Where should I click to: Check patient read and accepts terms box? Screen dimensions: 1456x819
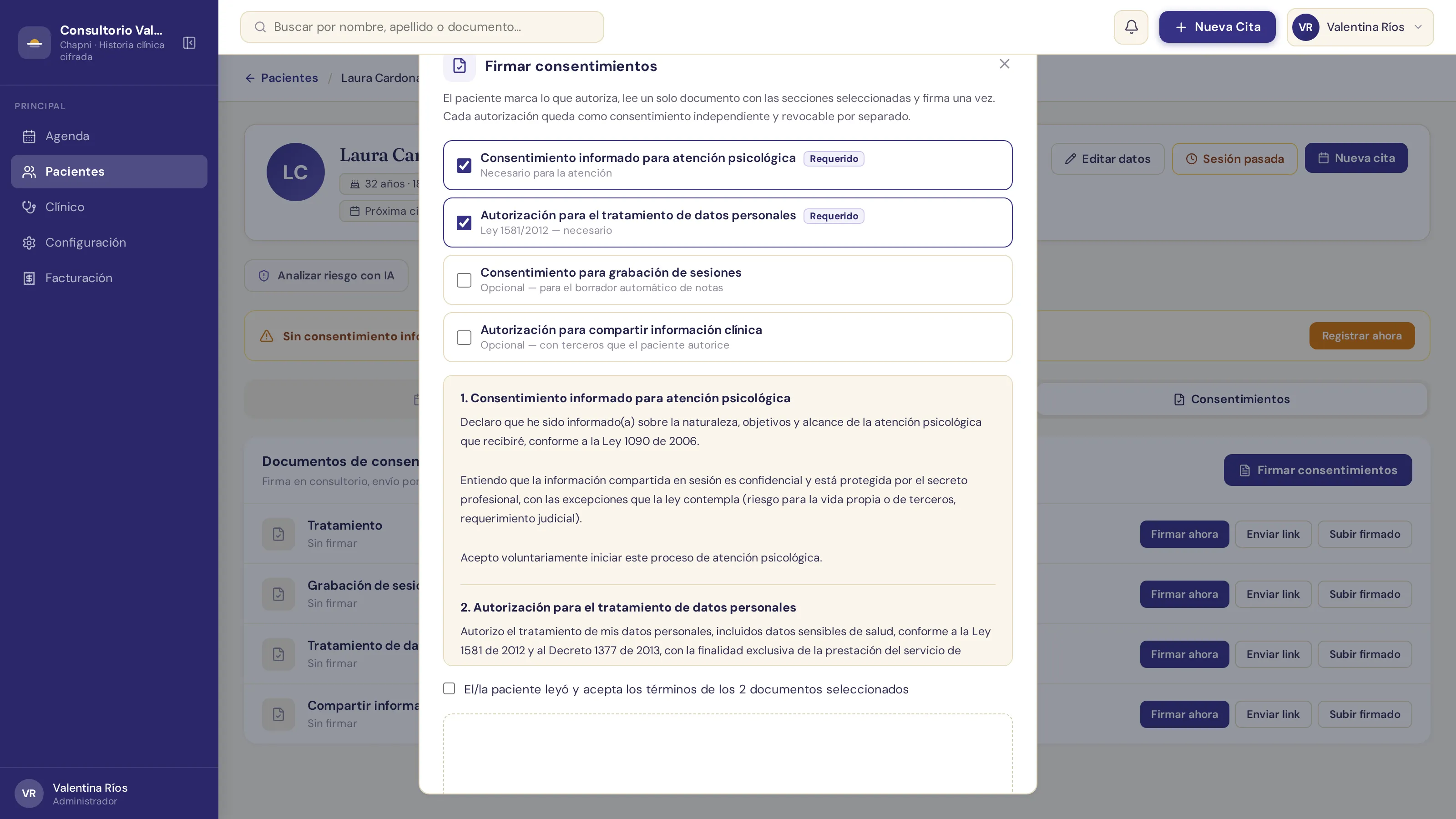coord(450,688)
